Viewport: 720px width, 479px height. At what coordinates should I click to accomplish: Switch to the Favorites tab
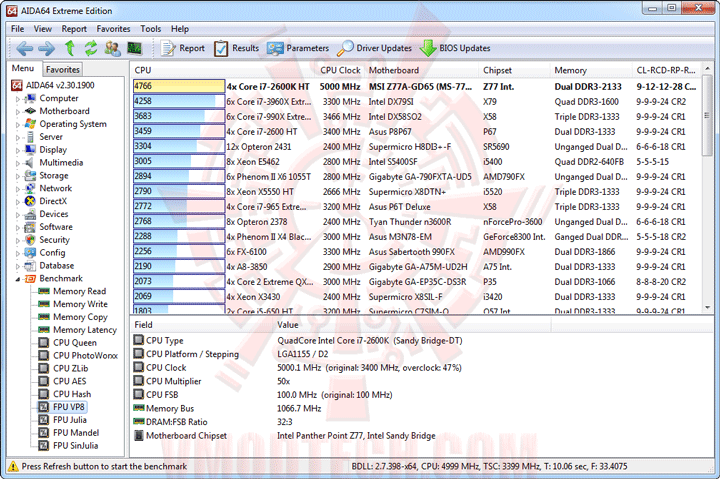(63, 69)
